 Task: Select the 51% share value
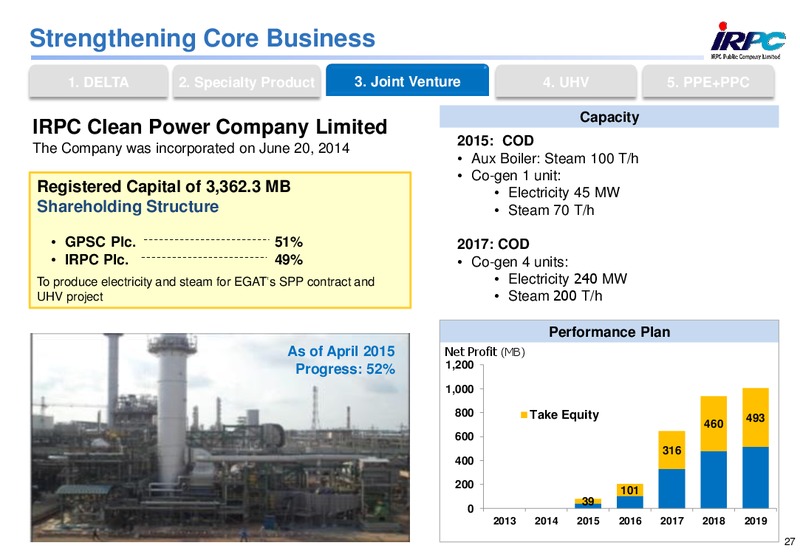[289, 242]
